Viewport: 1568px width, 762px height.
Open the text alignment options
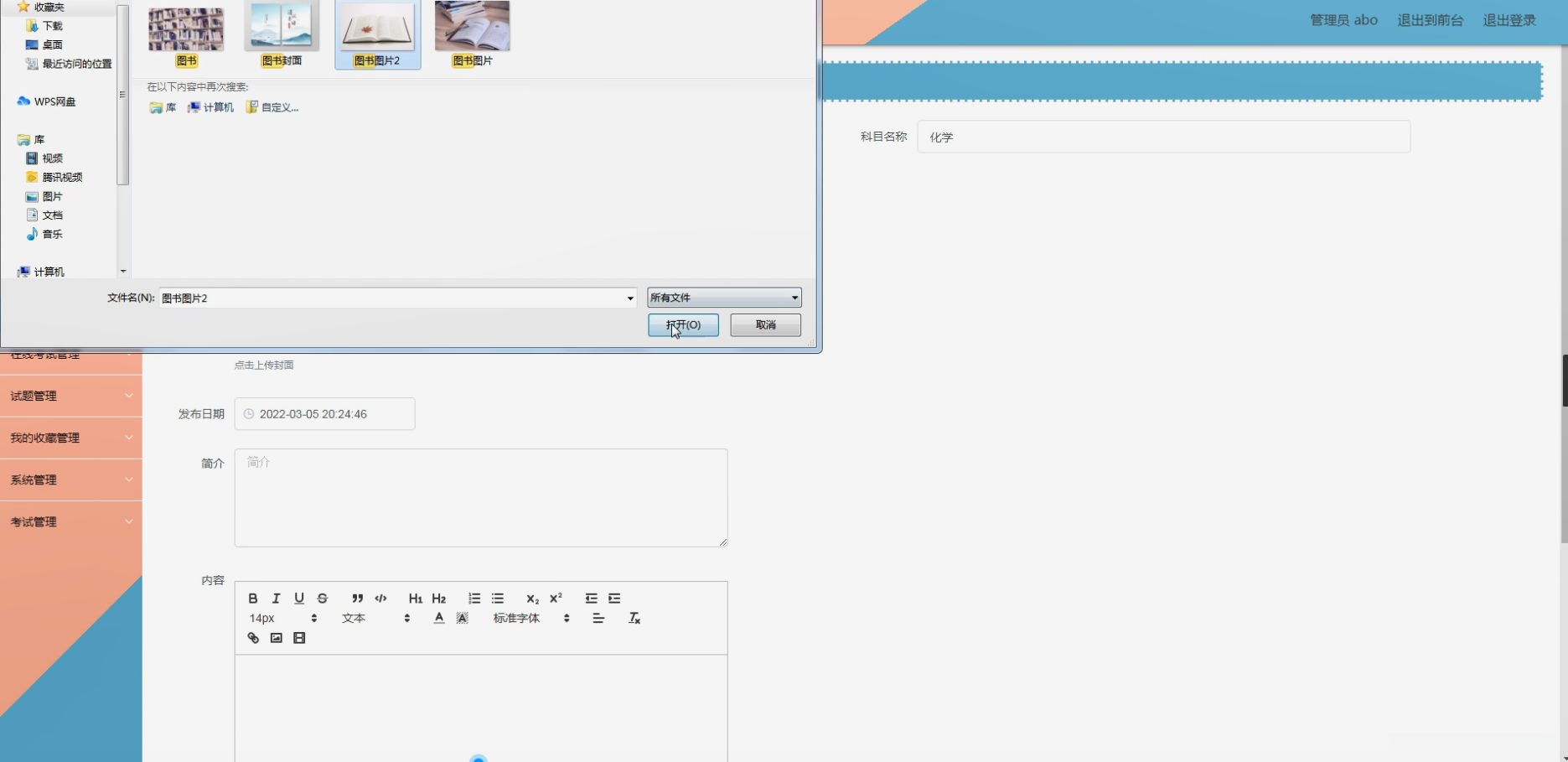click(x=598, y=619)
